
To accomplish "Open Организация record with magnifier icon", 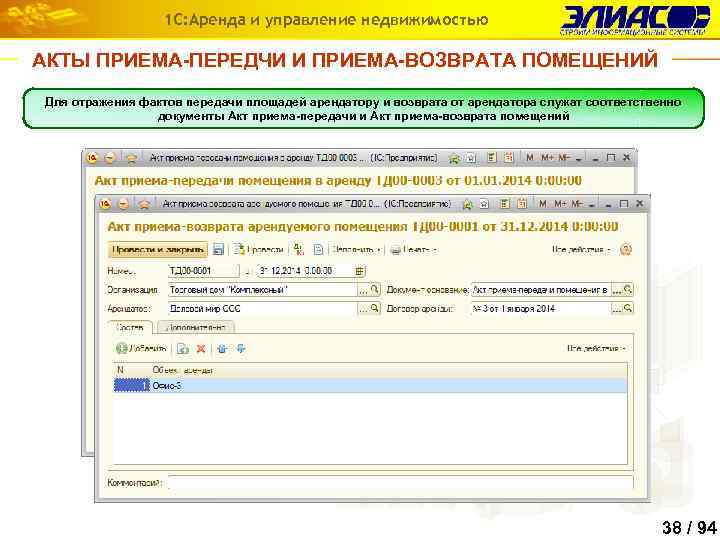I will pos(375,290).
